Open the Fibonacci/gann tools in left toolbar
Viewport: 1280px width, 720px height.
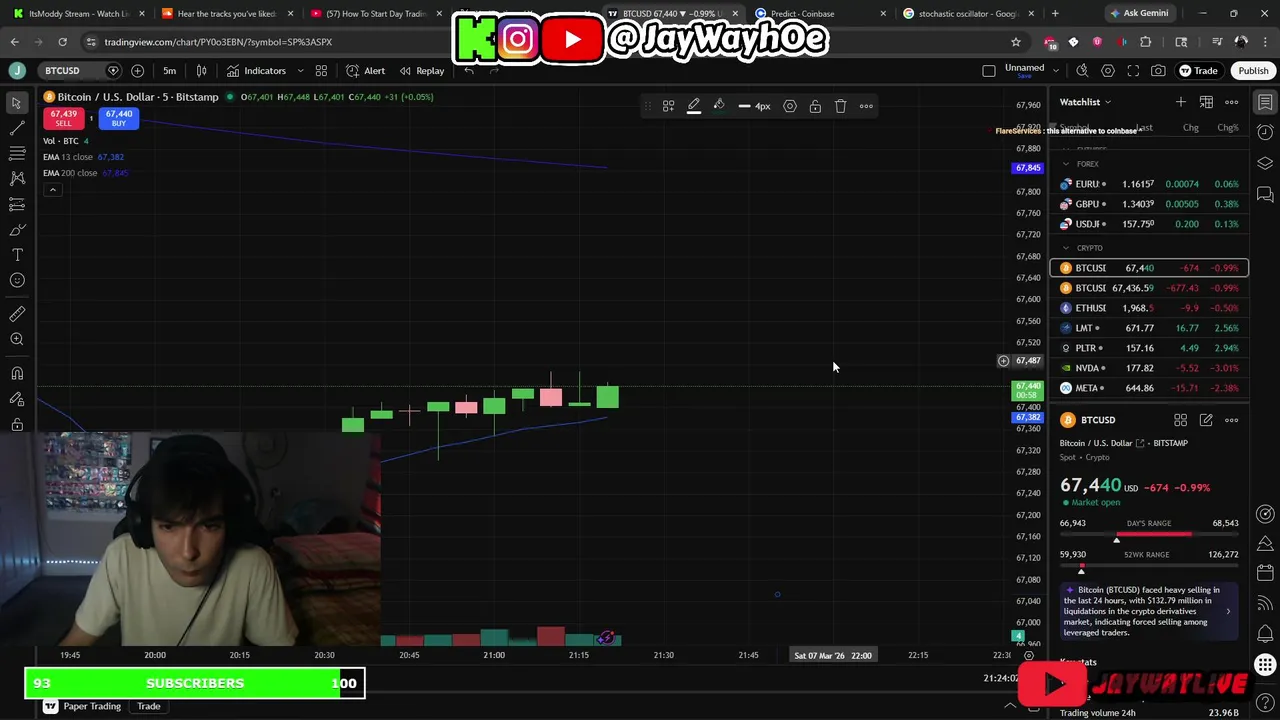[17, 153]
